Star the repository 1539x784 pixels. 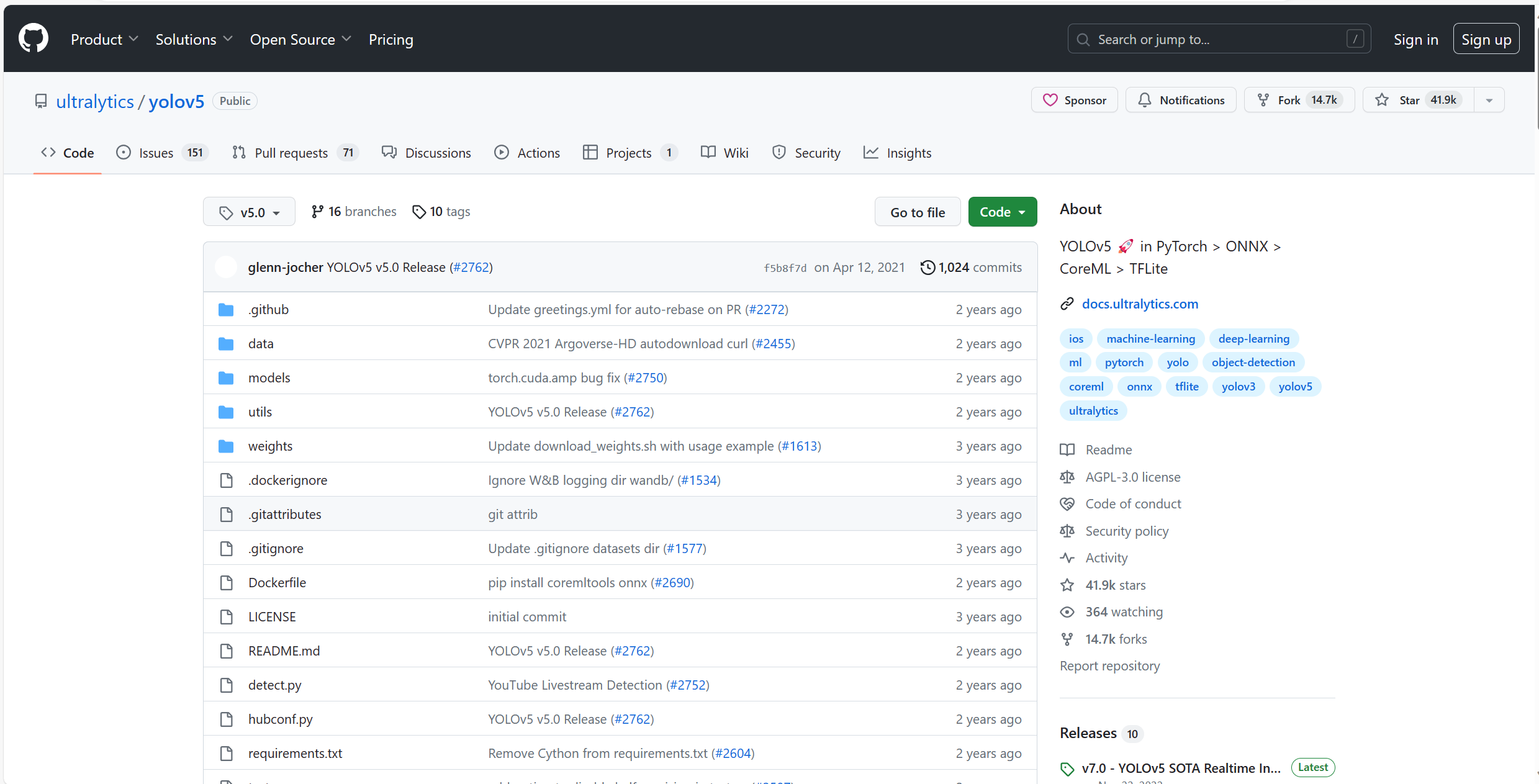point(1418,100)
